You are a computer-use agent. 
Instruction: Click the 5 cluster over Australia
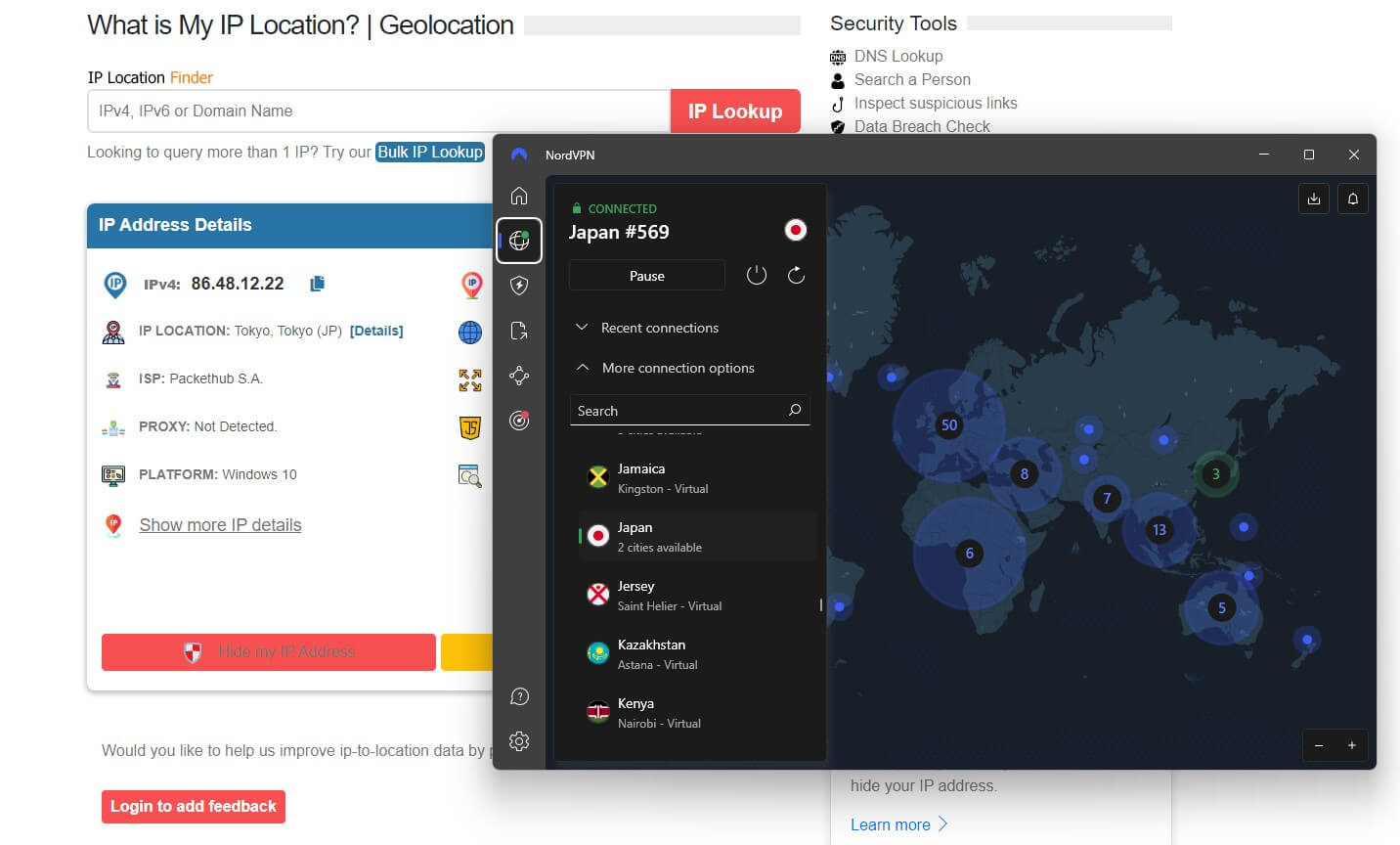(x=1221, y=607)
